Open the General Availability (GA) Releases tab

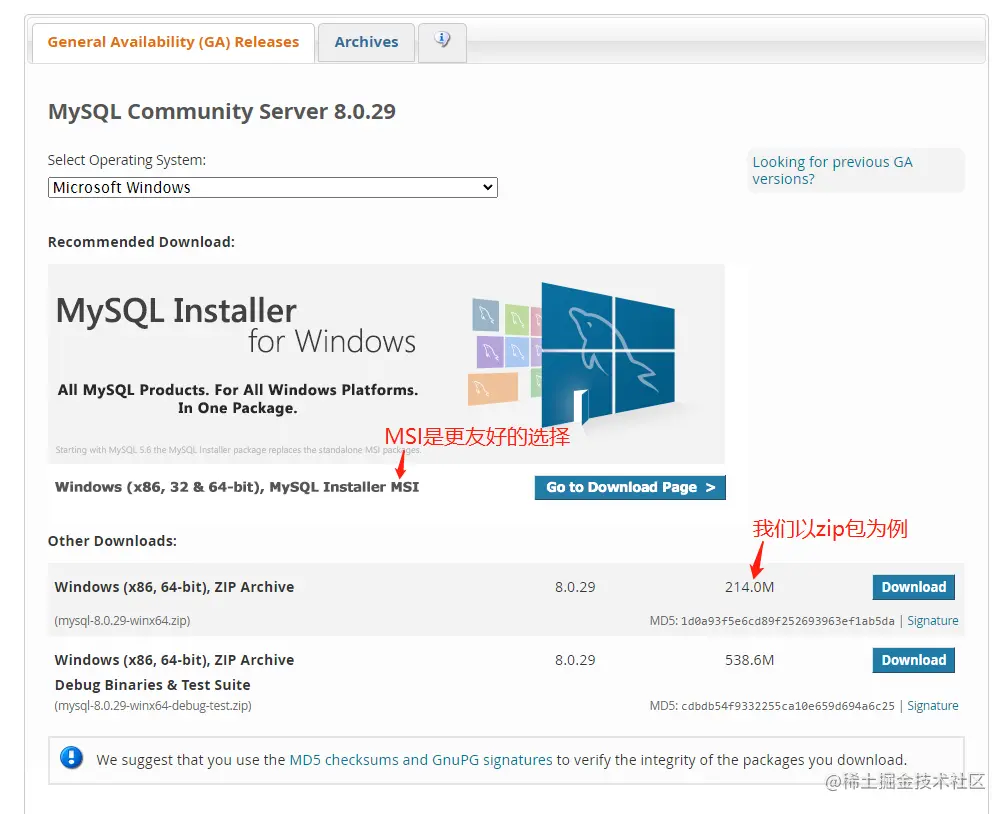173,42
